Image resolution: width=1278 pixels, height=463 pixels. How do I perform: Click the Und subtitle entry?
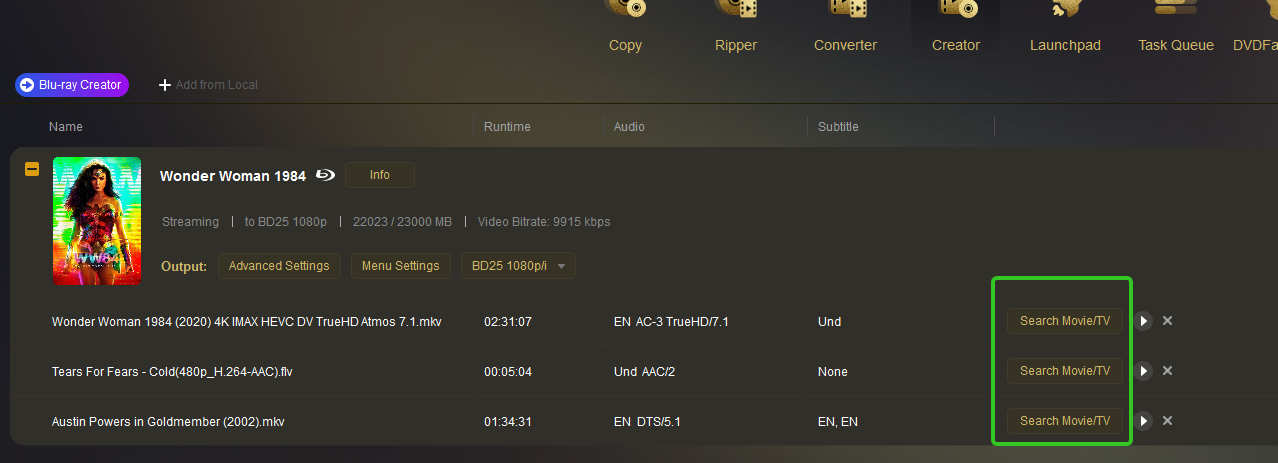click(x=829, y=322)
